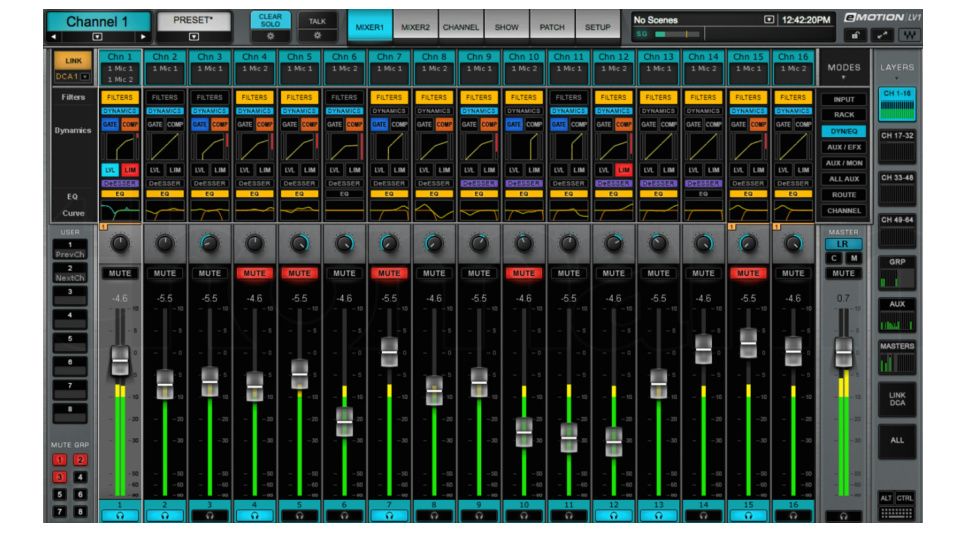The height and width of the screenshot is (533, 967).
Task: Toggle mute group 1
Action: pyautogui.click(x=59, y=460)
